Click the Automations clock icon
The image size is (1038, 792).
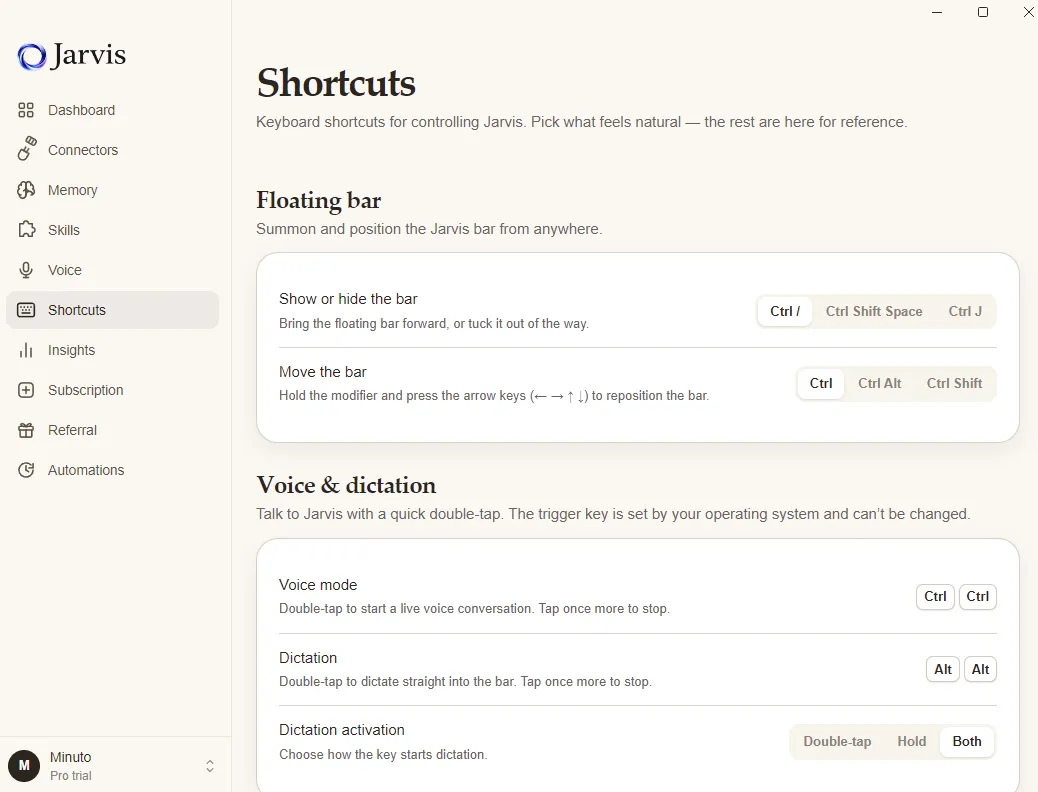click(26, 470)
